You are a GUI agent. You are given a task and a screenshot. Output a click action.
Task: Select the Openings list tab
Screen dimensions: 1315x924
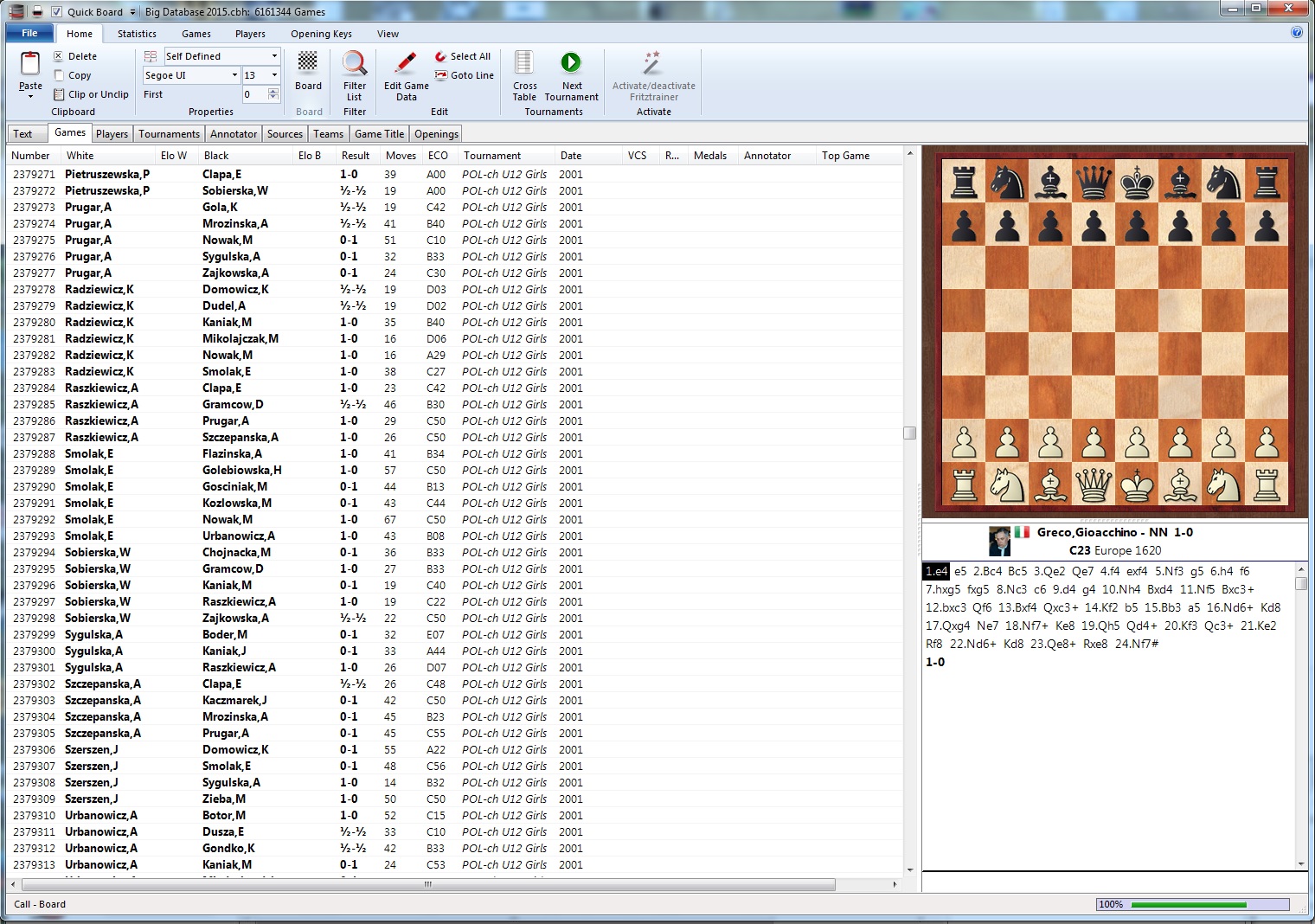(x=436, y=134)
